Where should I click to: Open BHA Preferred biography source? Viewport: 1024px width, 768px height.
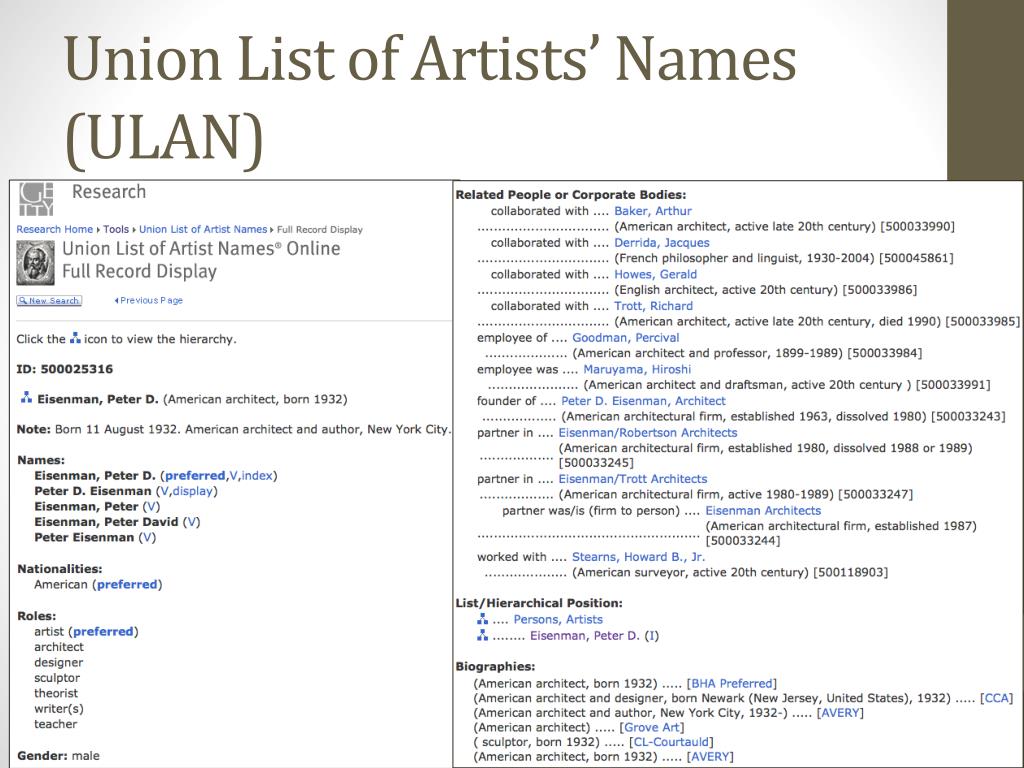[x=731, y=683]
